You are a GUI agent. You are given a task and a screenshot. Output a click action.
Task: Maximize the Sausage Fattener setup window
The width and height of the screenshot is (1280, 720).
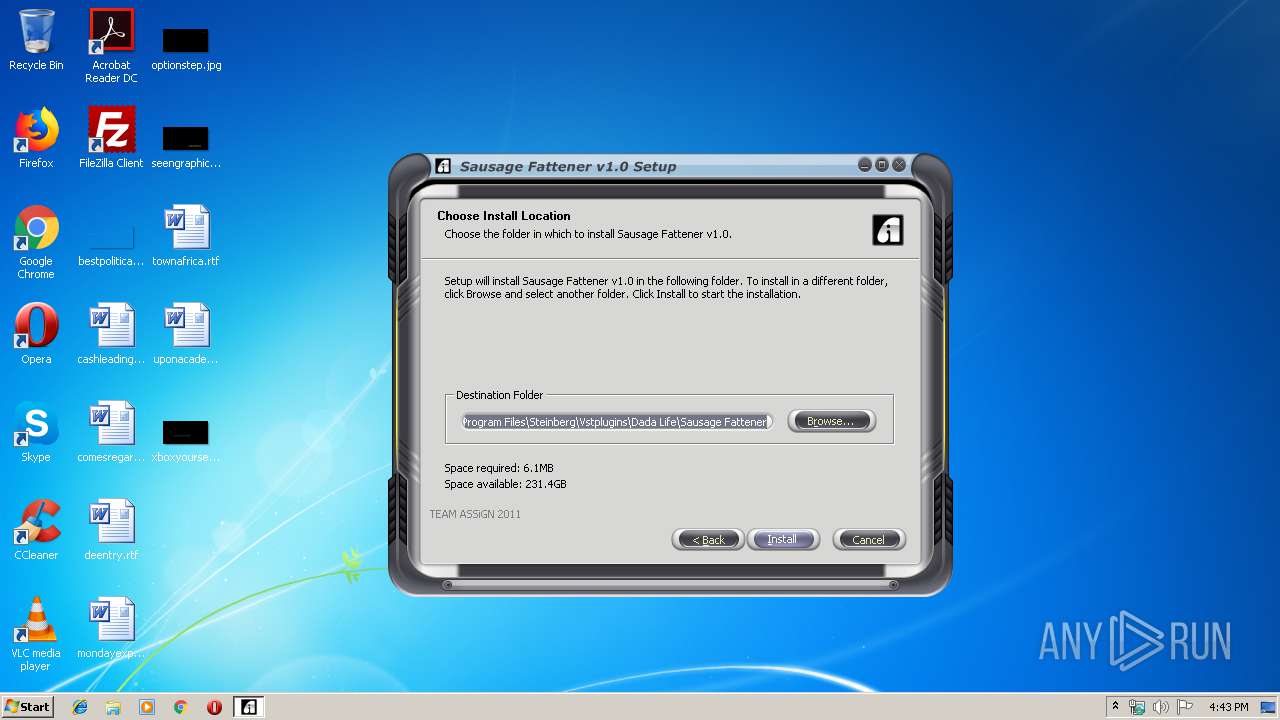coord(882,165)
